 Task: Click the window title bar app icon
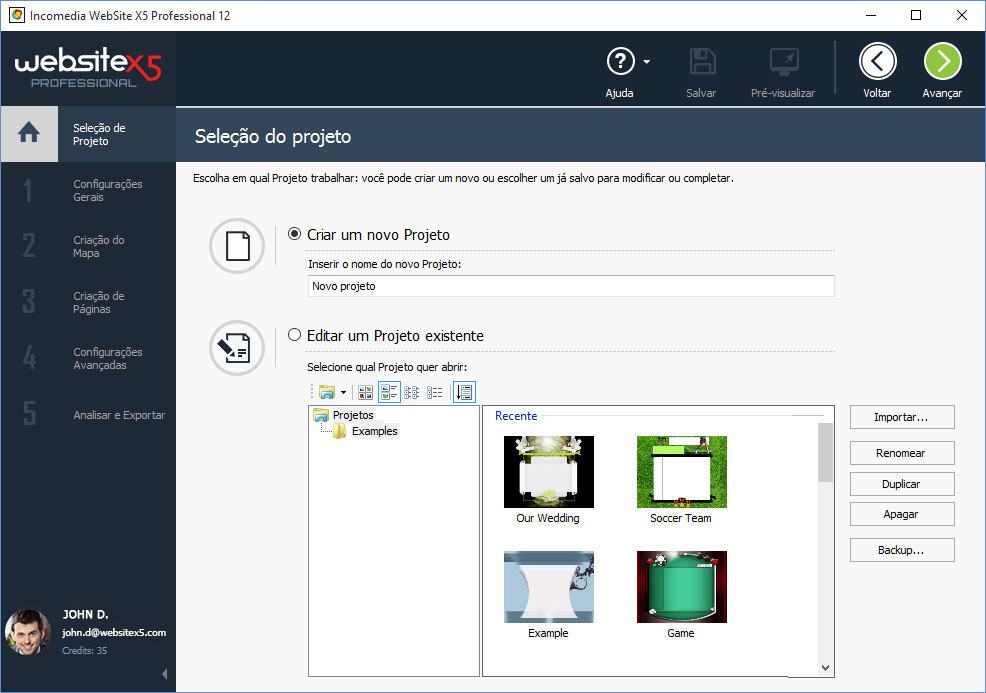tap(16, 15)
